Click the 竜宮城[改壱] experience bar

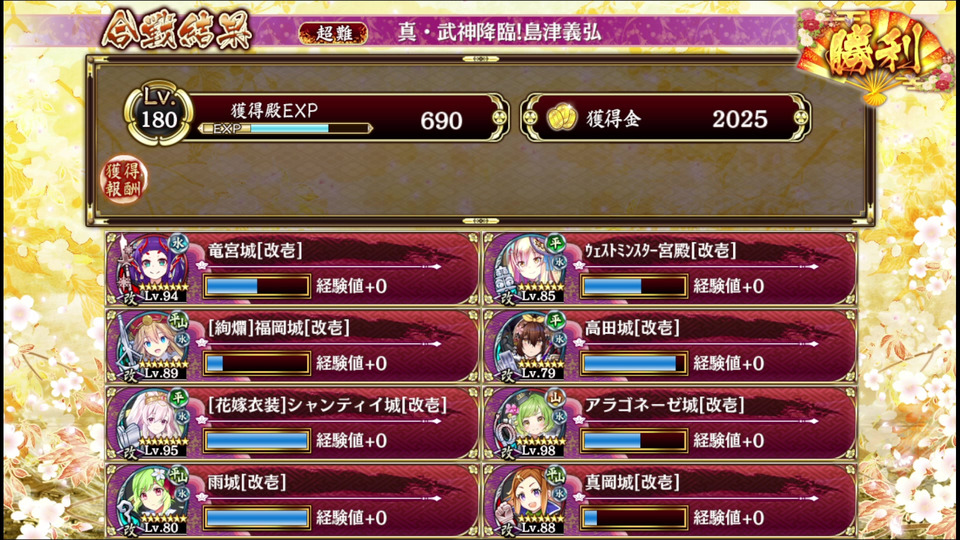(x=257, y=286)
